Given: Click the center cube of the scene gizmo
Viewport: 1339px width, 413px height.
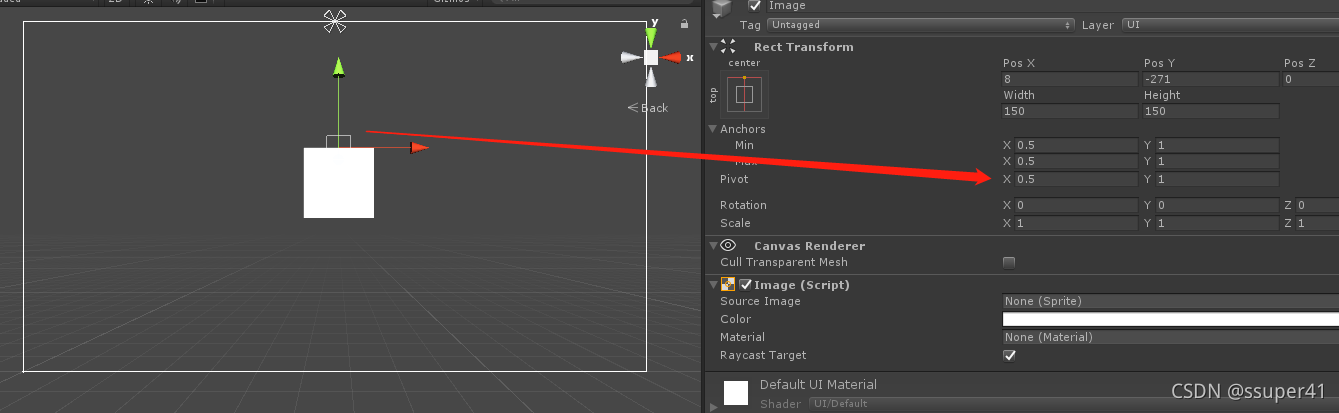Looking at the screenshot, I should (x=651, y=58).
